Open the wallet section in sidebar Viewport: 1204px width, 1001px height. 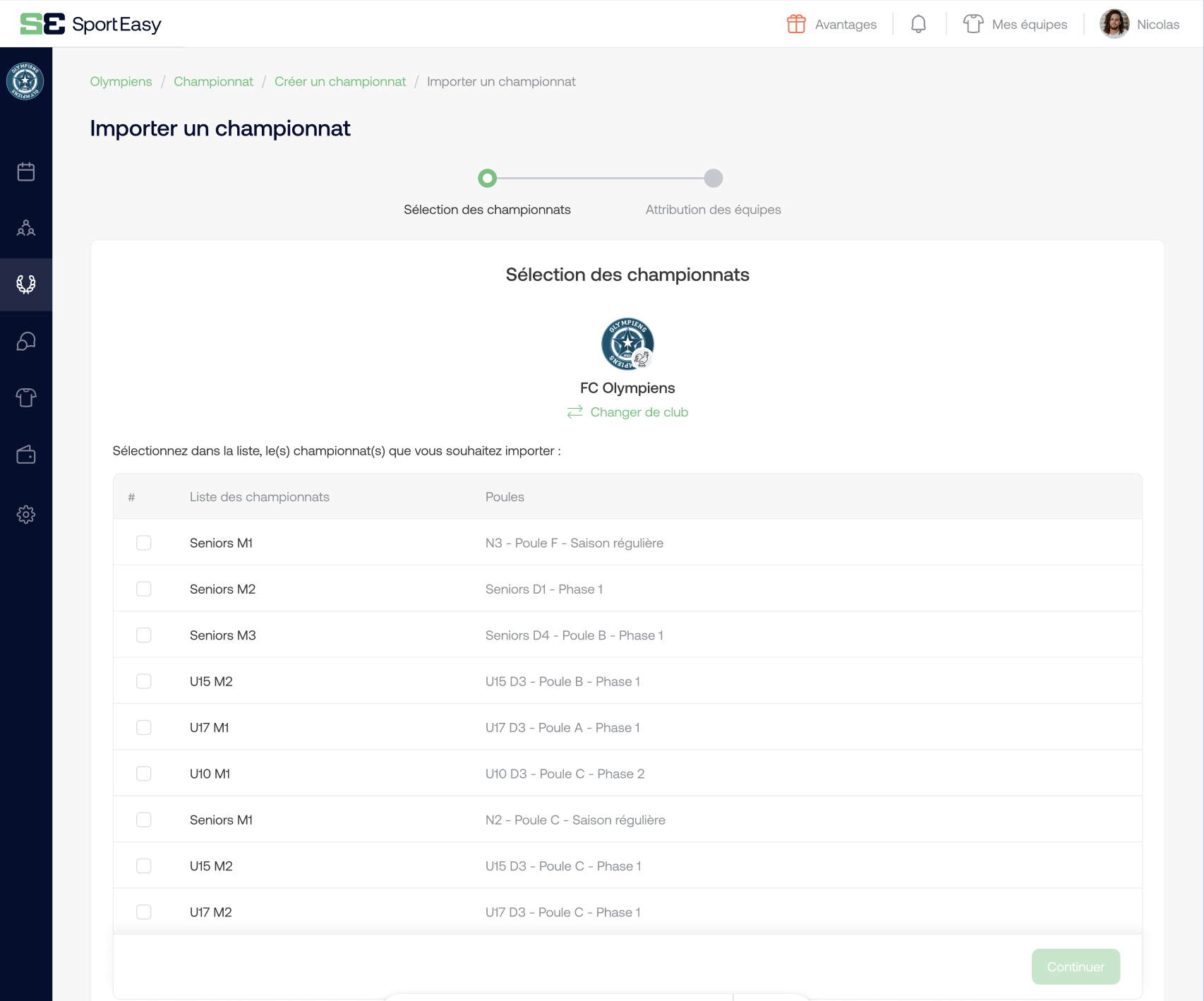pyautogui.click(x=26, y=455)
